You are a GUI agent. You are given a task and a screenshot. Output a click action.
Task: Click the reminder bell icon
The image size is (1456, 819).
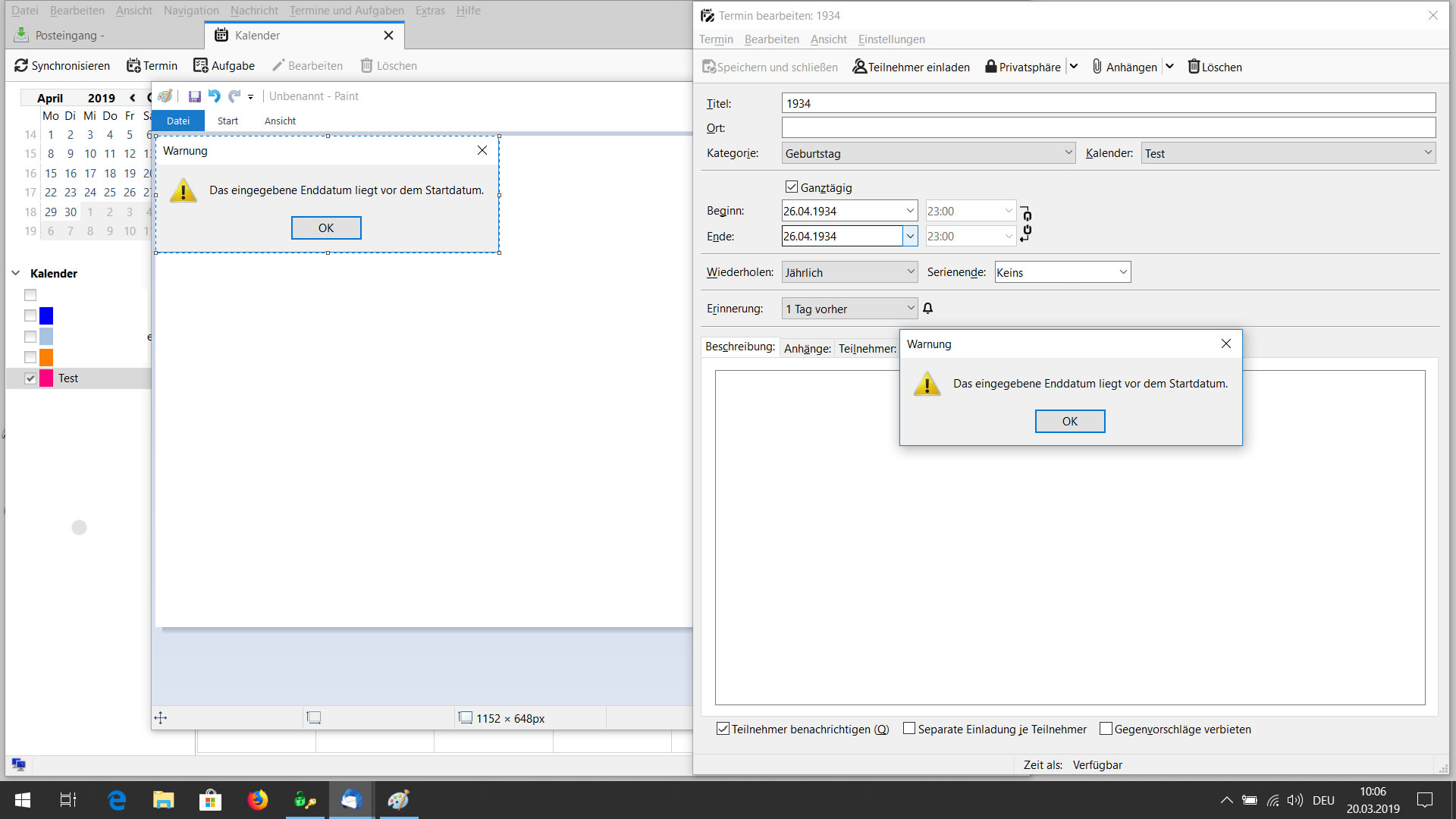click(927, 309)
